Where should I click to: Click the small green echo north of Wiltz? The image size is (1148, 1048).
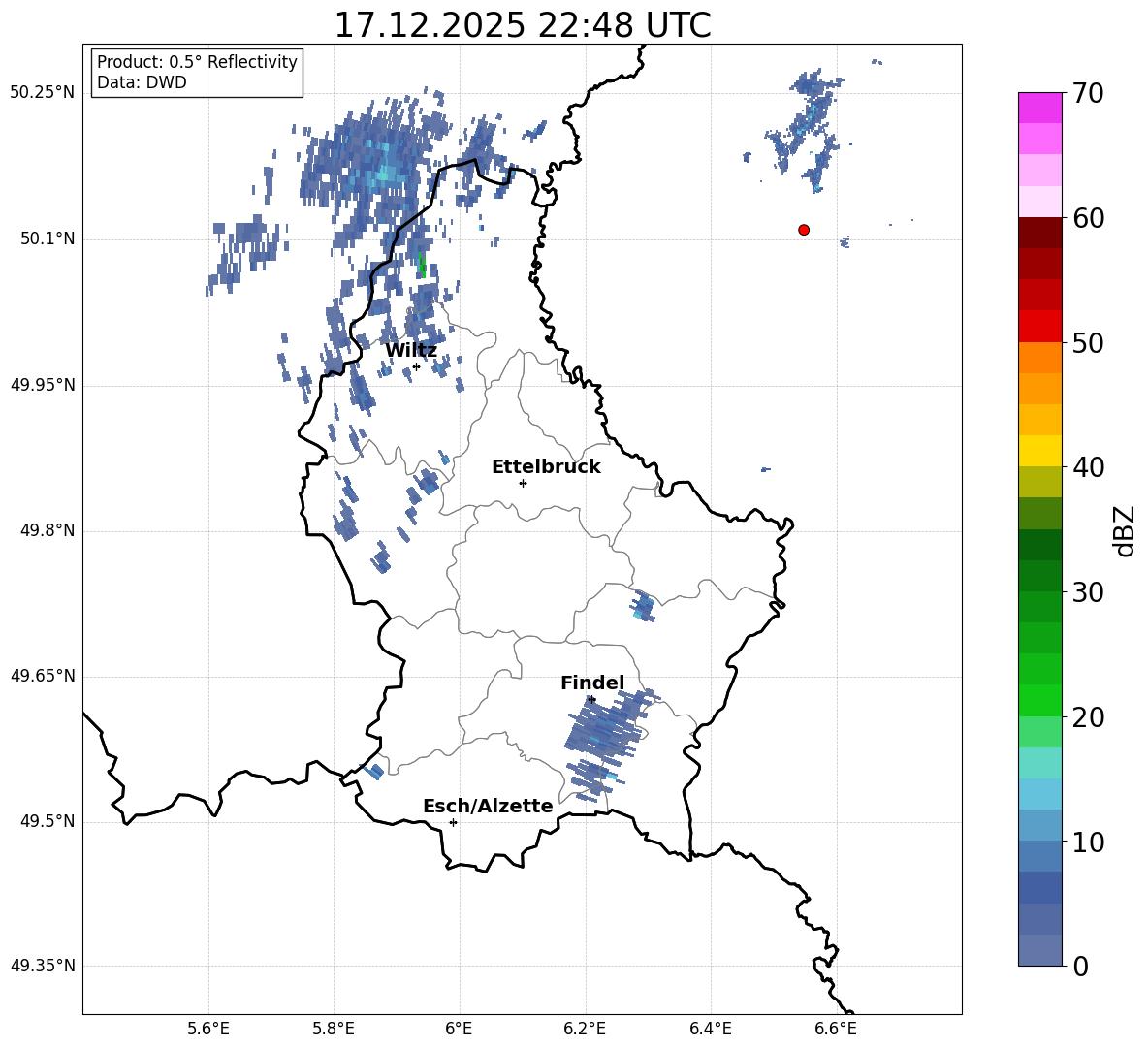click(422, 264)
